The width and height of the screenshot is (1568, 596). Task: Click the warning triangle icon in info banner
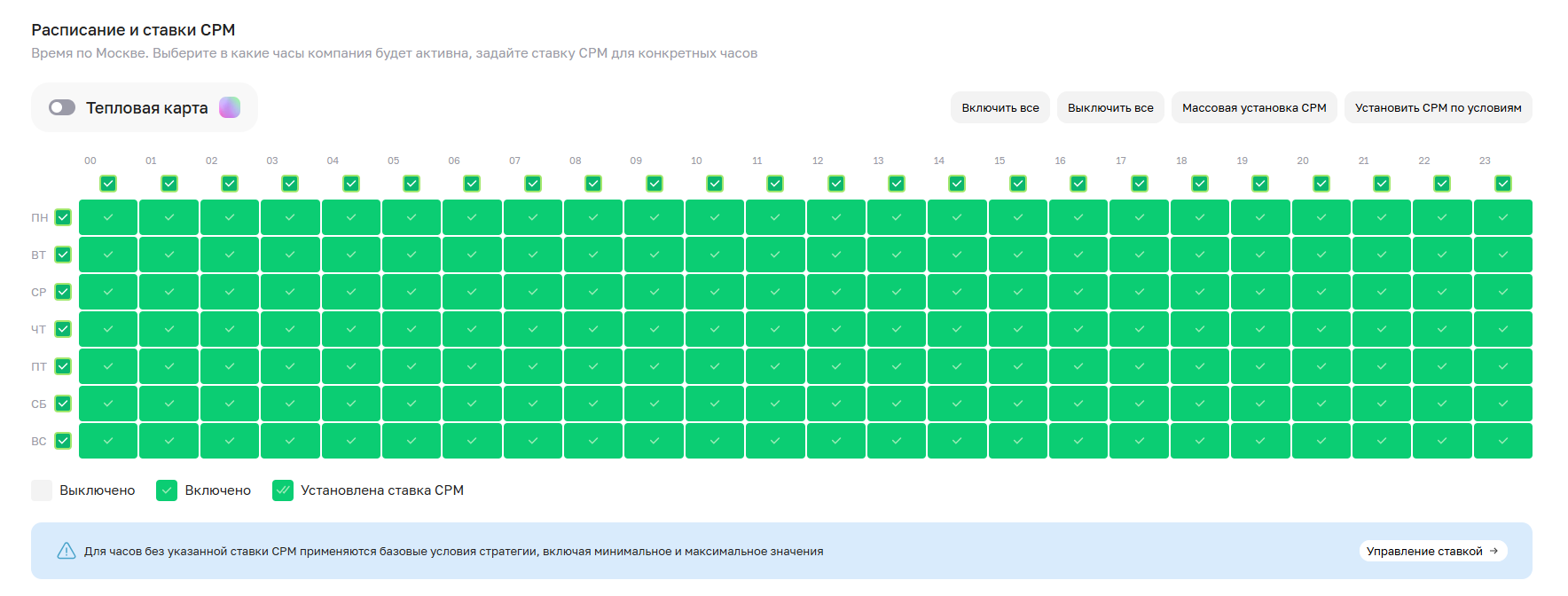coord(67,551)
